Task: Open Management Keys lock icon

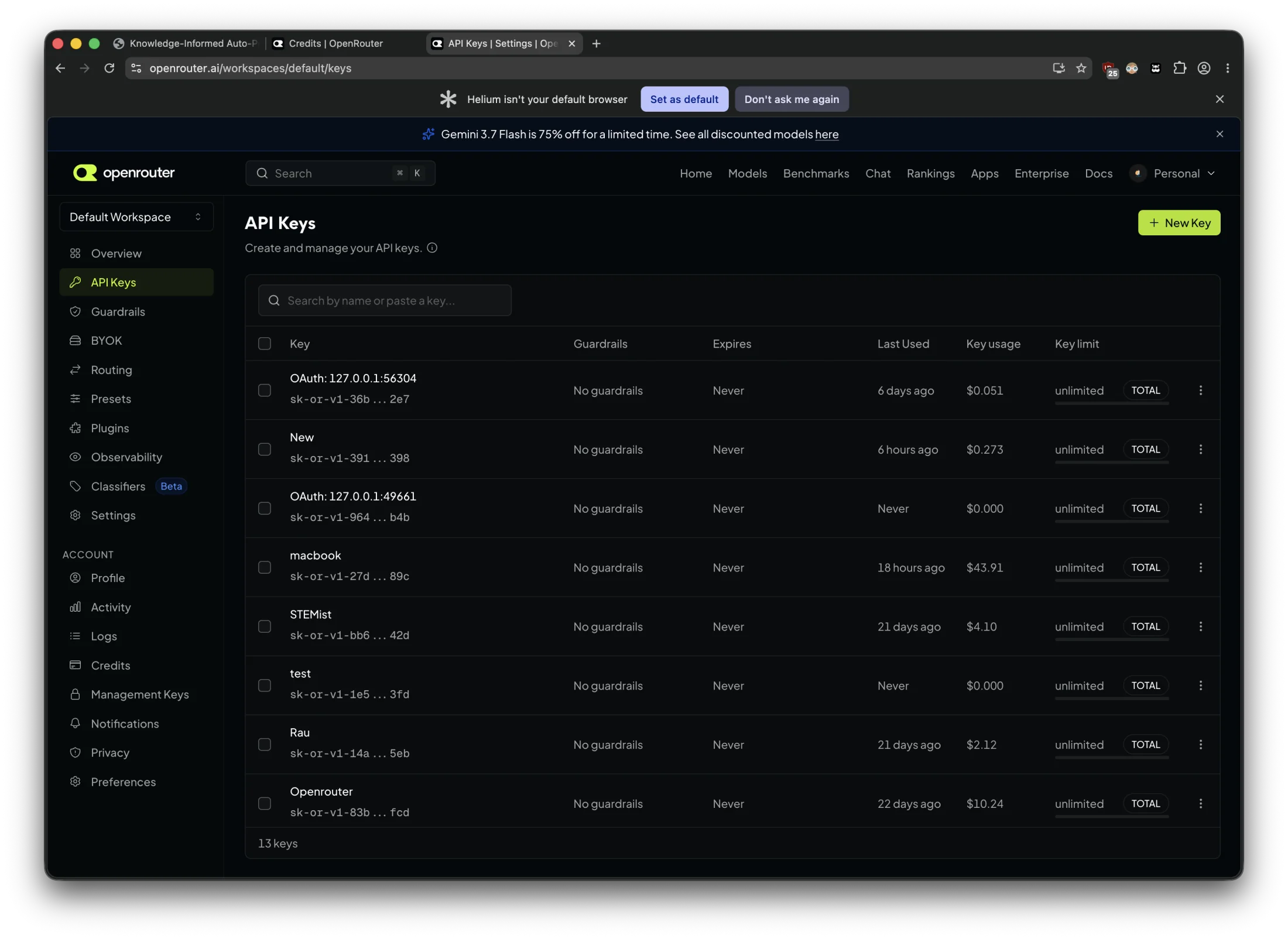Action: pos(75,694)
